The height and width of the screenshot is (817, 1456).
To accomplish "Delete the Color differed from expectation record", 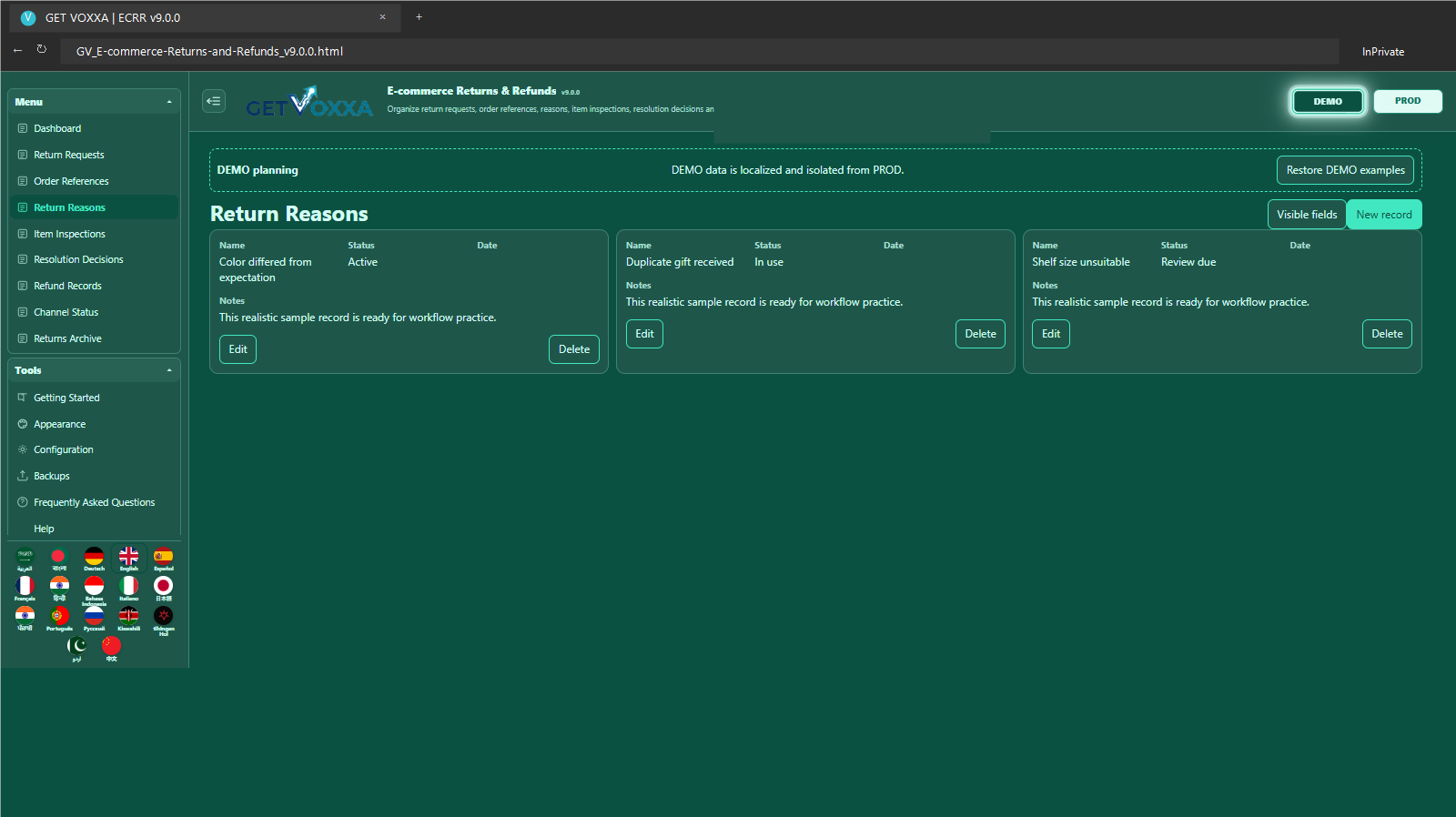I will [574, 349].
